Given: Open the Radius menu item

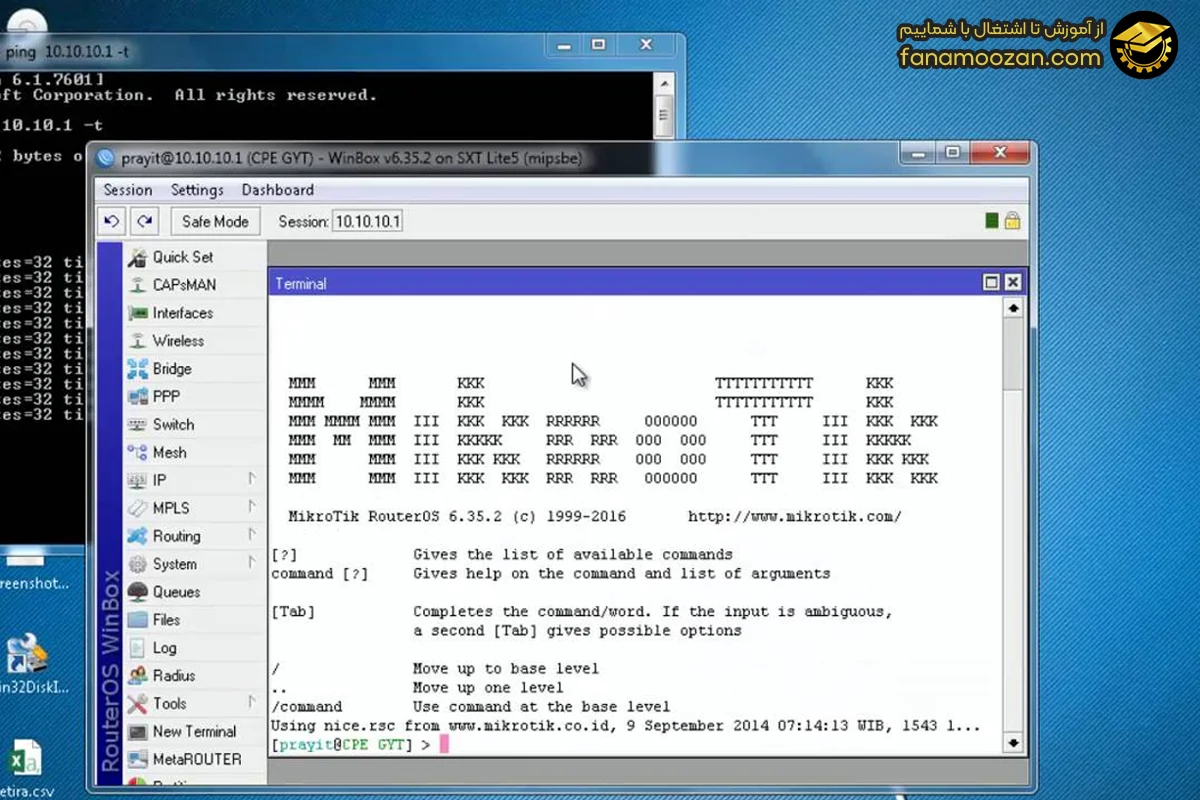Looking at the screenshot, I should [195, 676].
